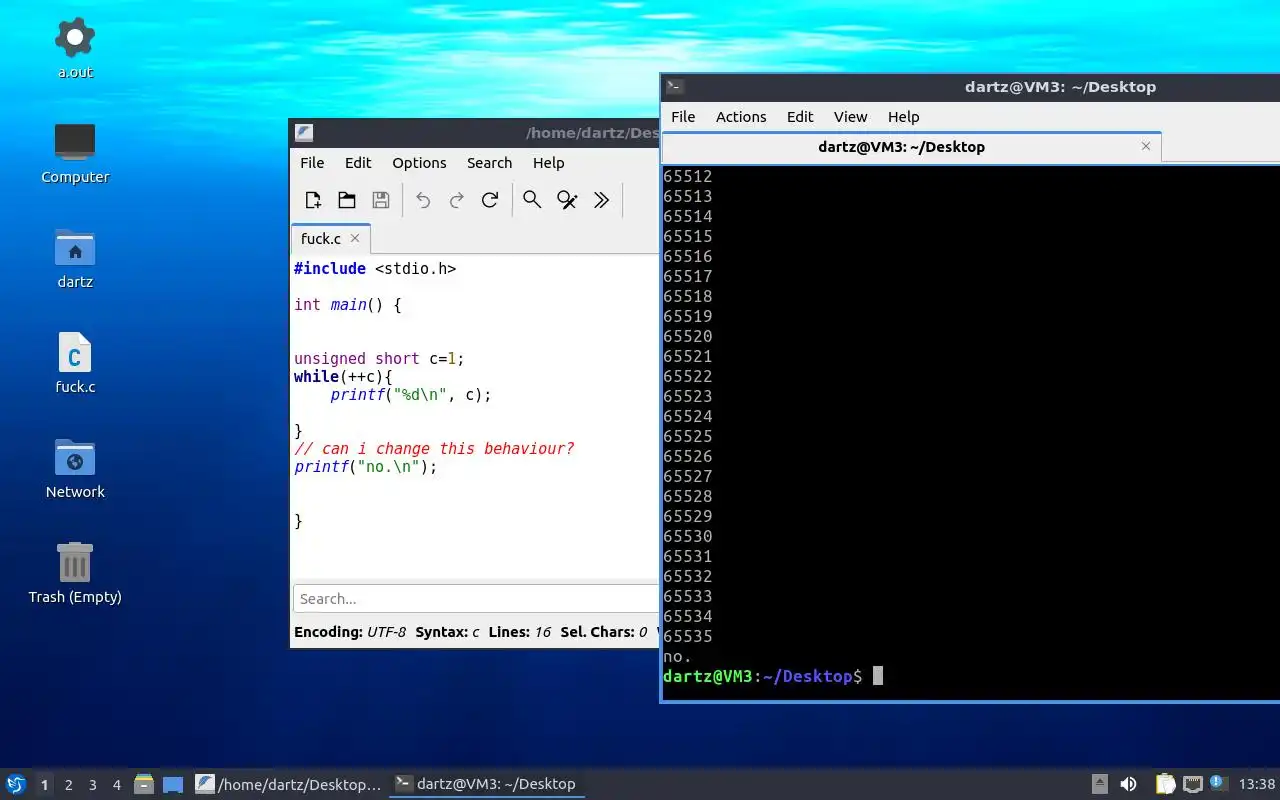Click the Open file folder icon in editor

tap(347, 200)
